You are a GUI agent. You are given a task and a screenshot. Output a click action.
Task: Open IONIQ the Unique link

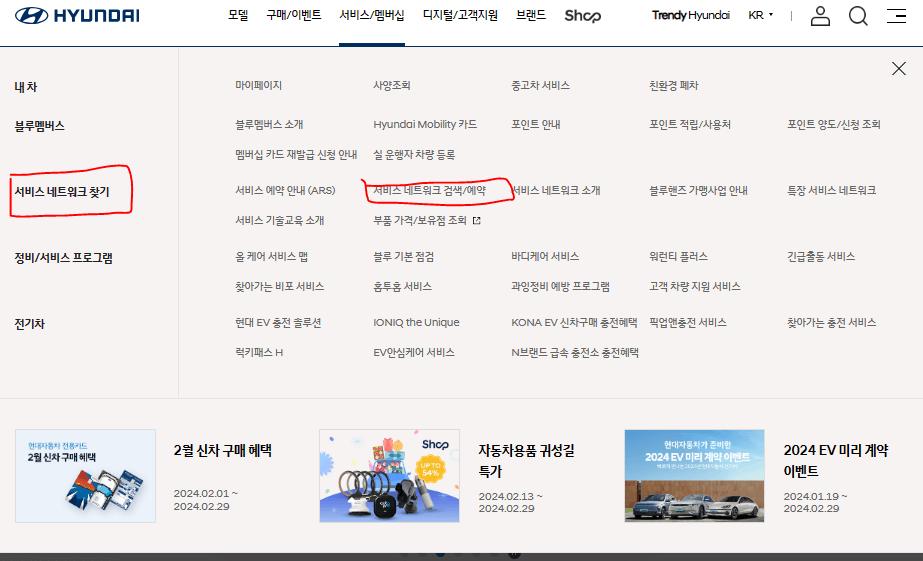point(416,322)
